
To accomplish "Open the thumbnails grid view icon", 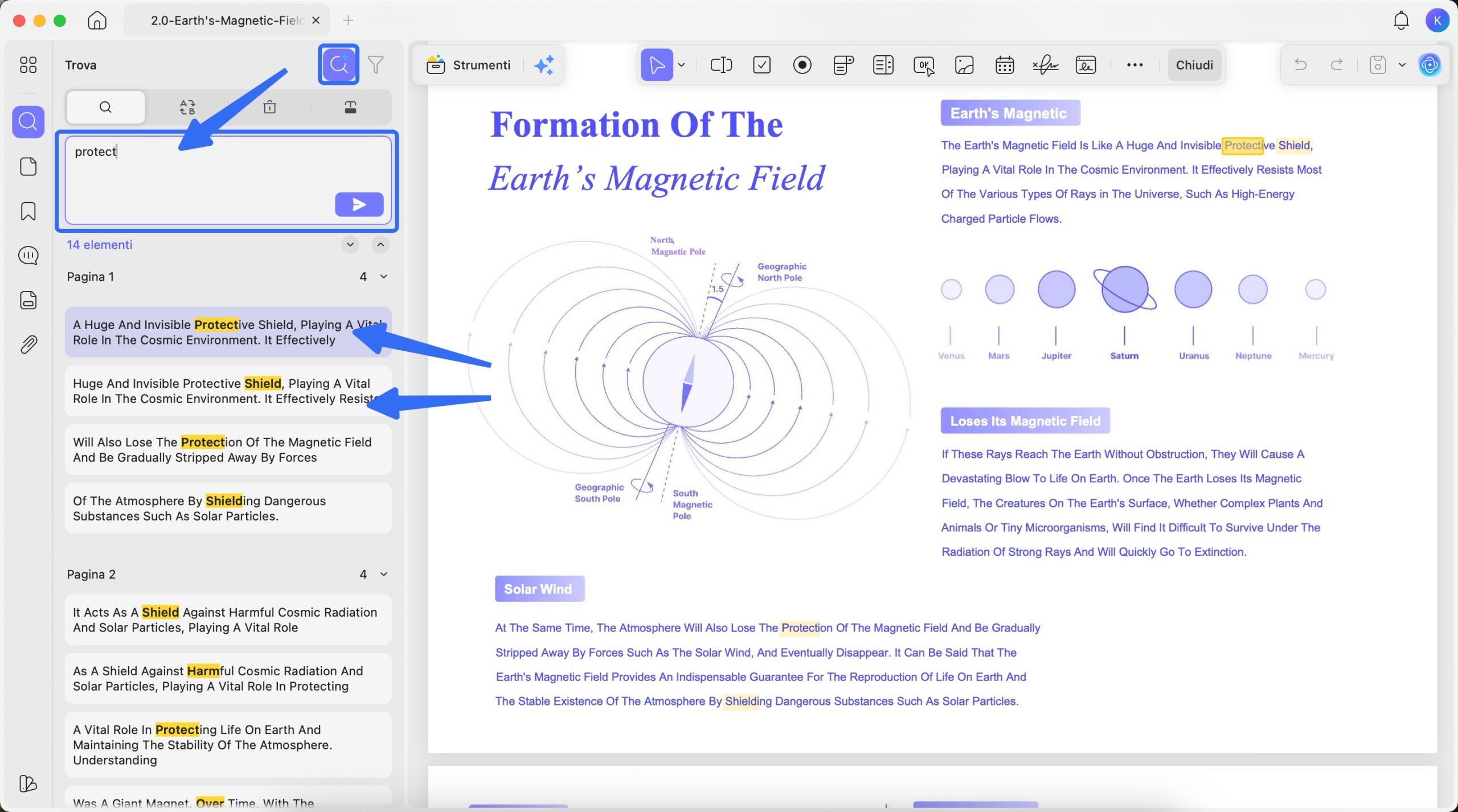I will (x=28, y=65).
